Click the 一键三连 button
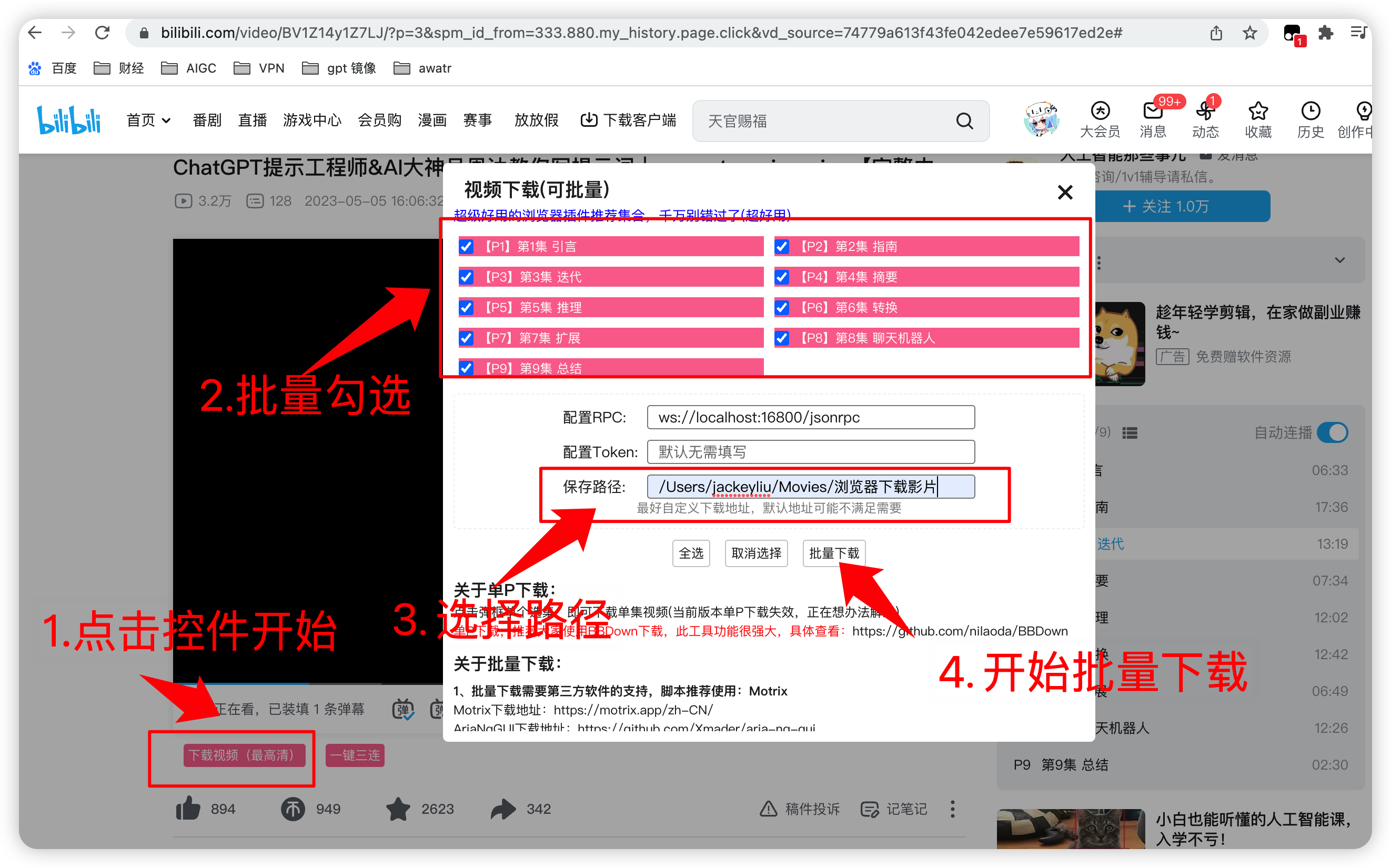Screen dimensions: 1391x868 coord(355,755)
